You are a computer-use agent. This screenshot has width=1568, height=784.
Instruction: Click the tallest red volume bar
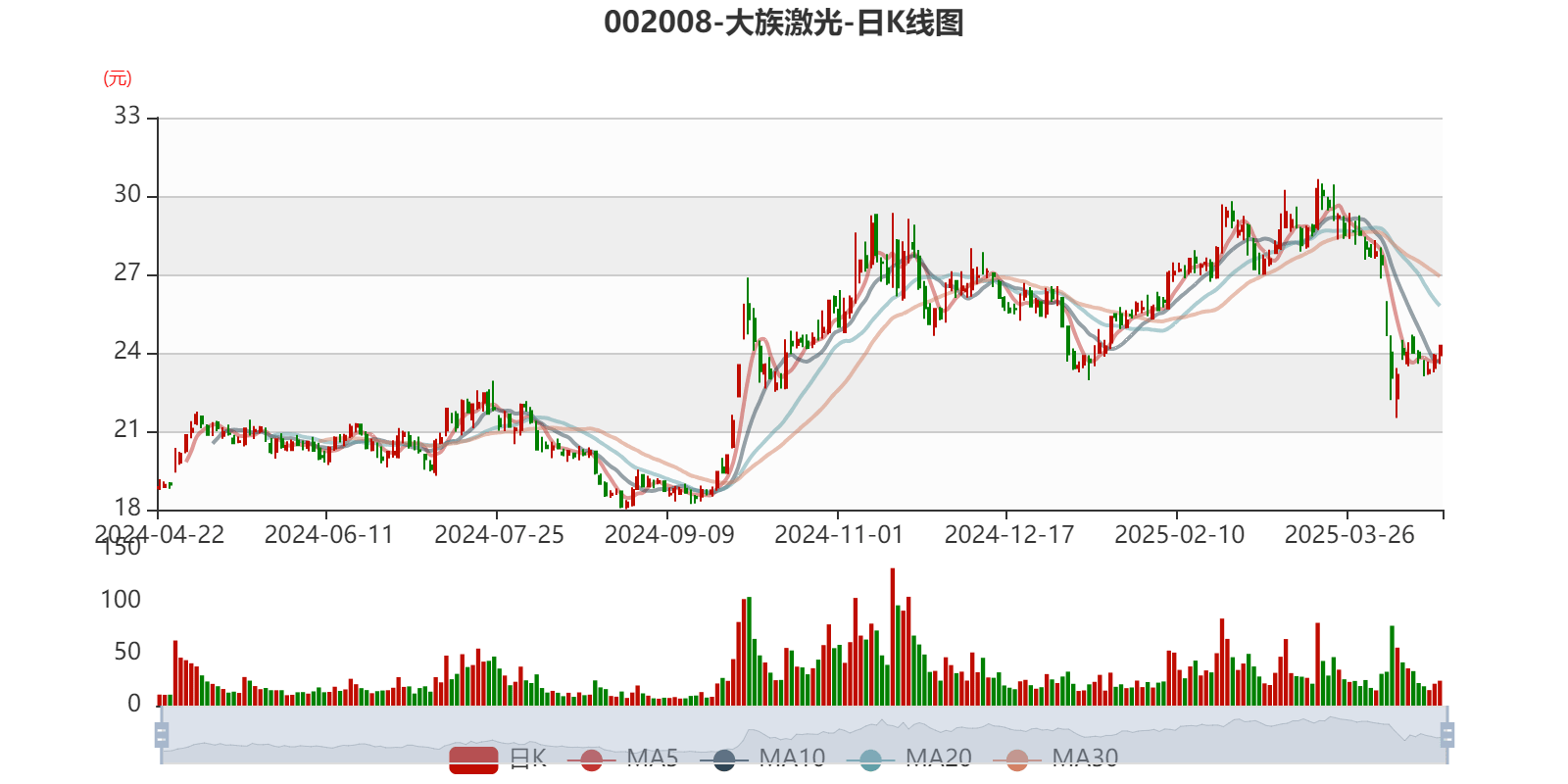pos(893,637)
